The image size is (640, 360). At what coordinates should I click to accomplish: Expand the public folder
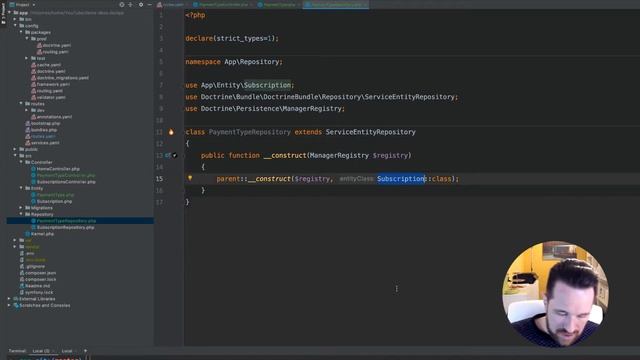point(16,149)
